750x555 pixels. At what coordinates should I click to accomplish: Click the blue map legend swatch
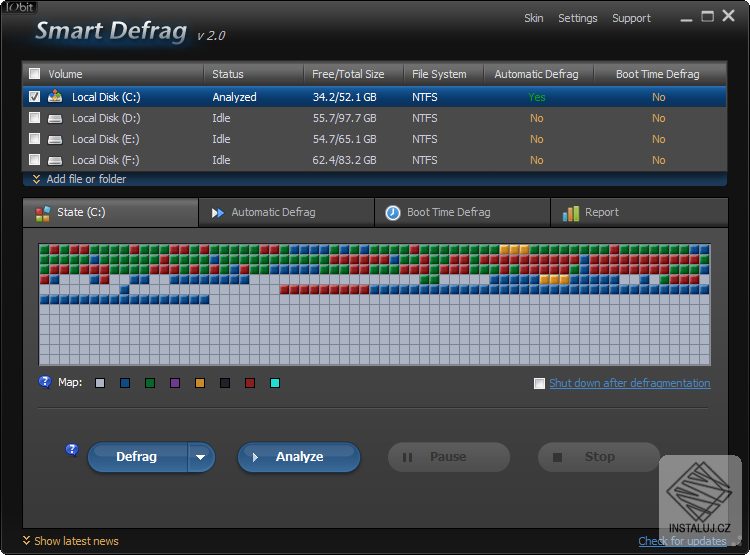125,383
